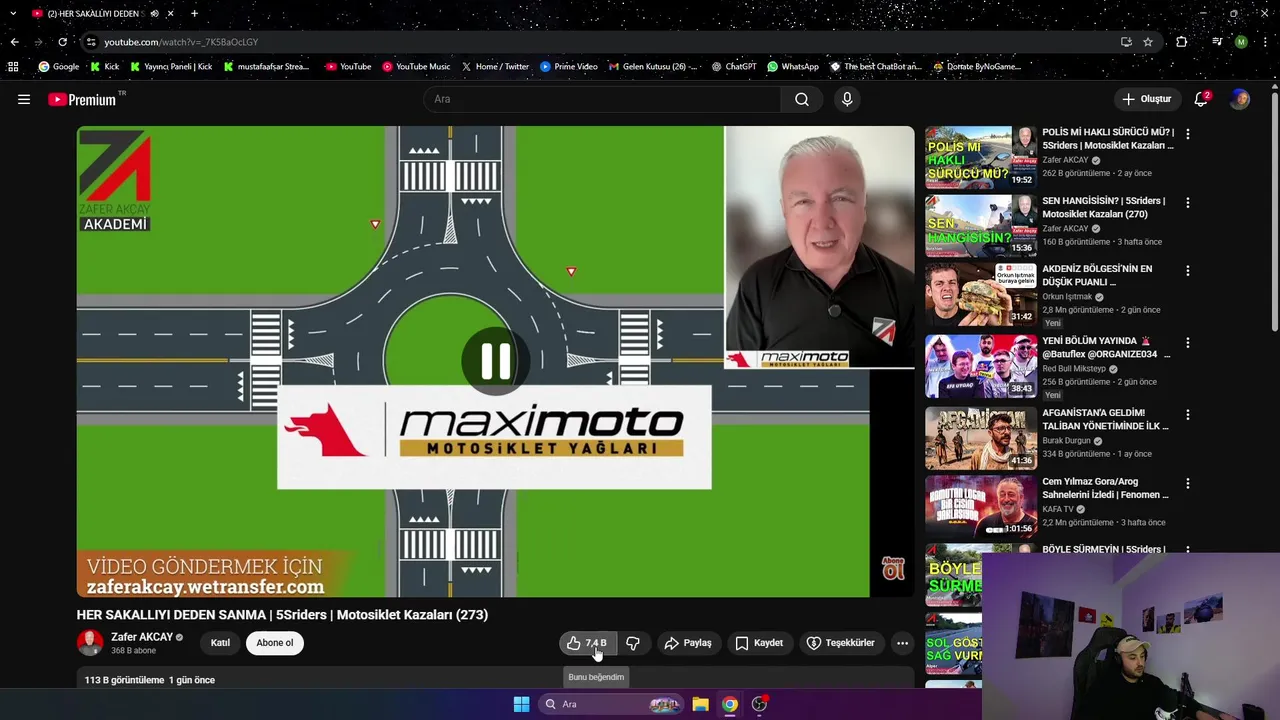The height and width of the screenshot is (720, 1280).
Task: Go to YouTube Premium home logo
Action: coord(82,99)
